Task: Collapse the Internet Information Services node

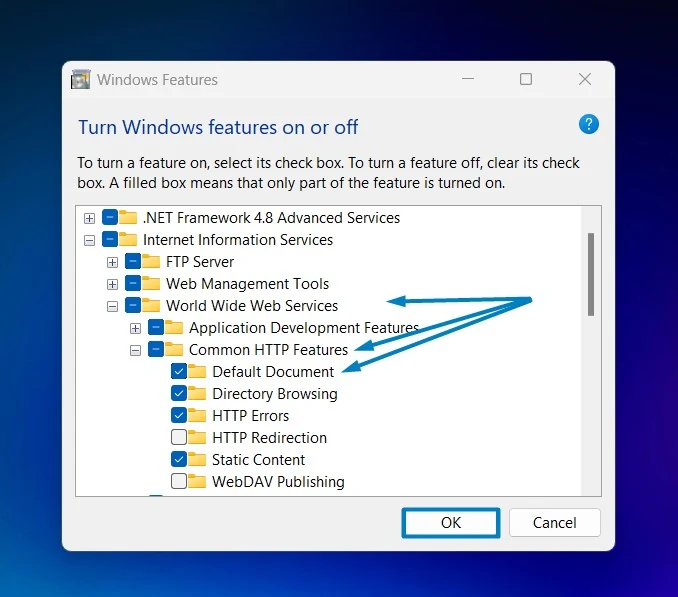Action: [90, 240]
